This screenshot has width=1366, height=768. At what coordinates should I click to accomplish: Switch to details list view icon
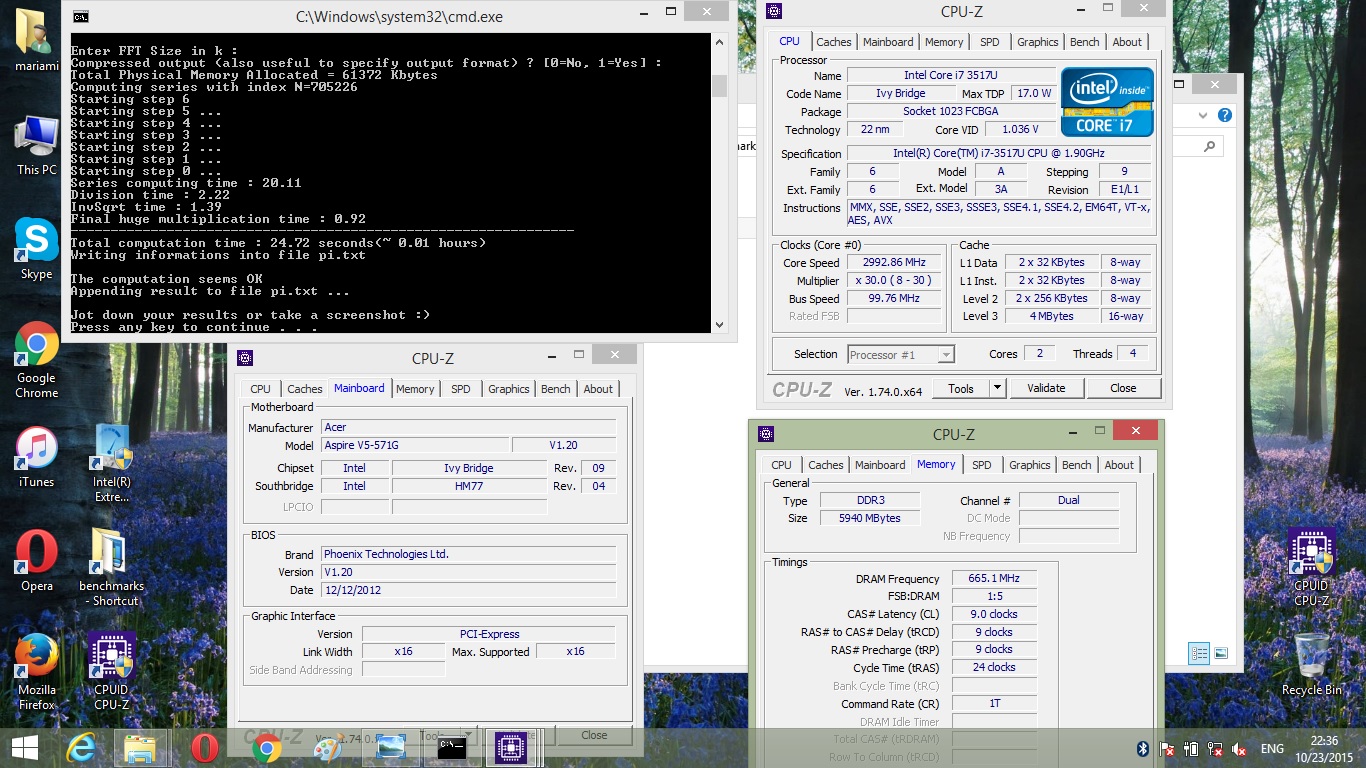(1199, 654)
